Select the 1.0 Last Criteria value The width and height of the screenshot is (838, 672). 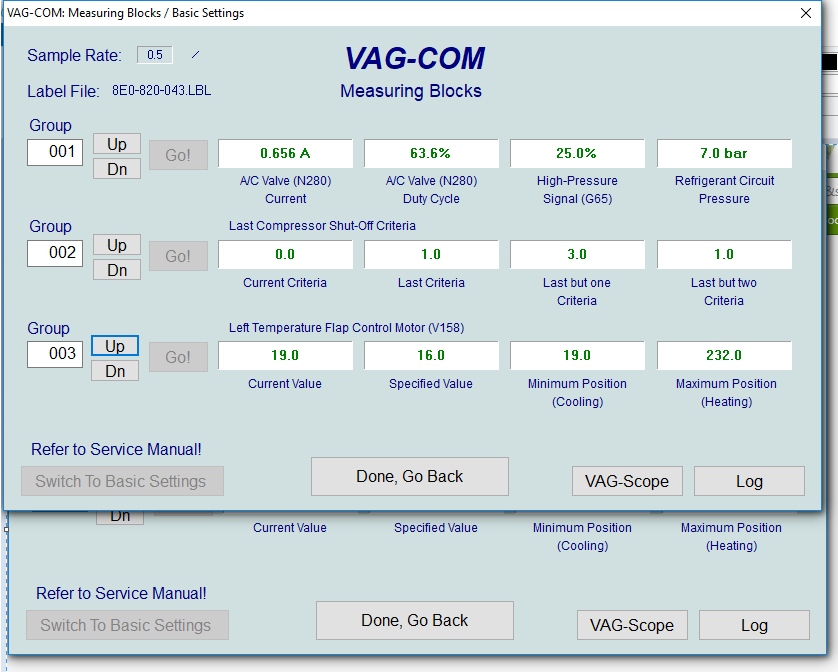431,254
